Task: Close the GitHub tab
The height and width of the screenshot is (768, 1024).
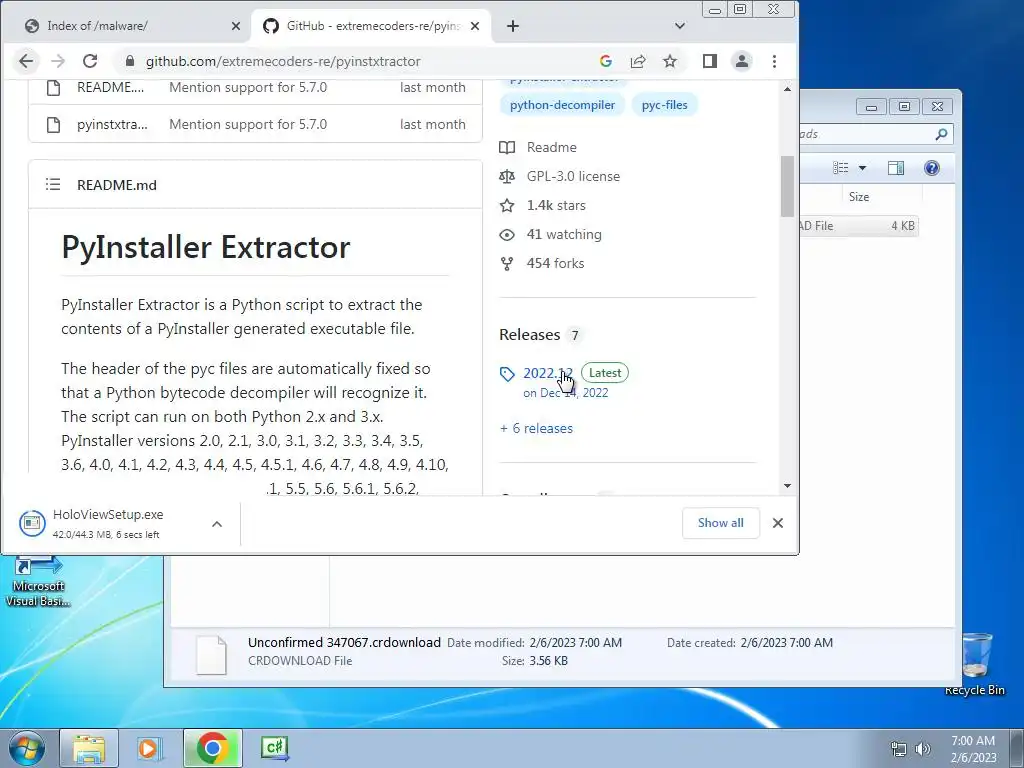Action: 475,26
